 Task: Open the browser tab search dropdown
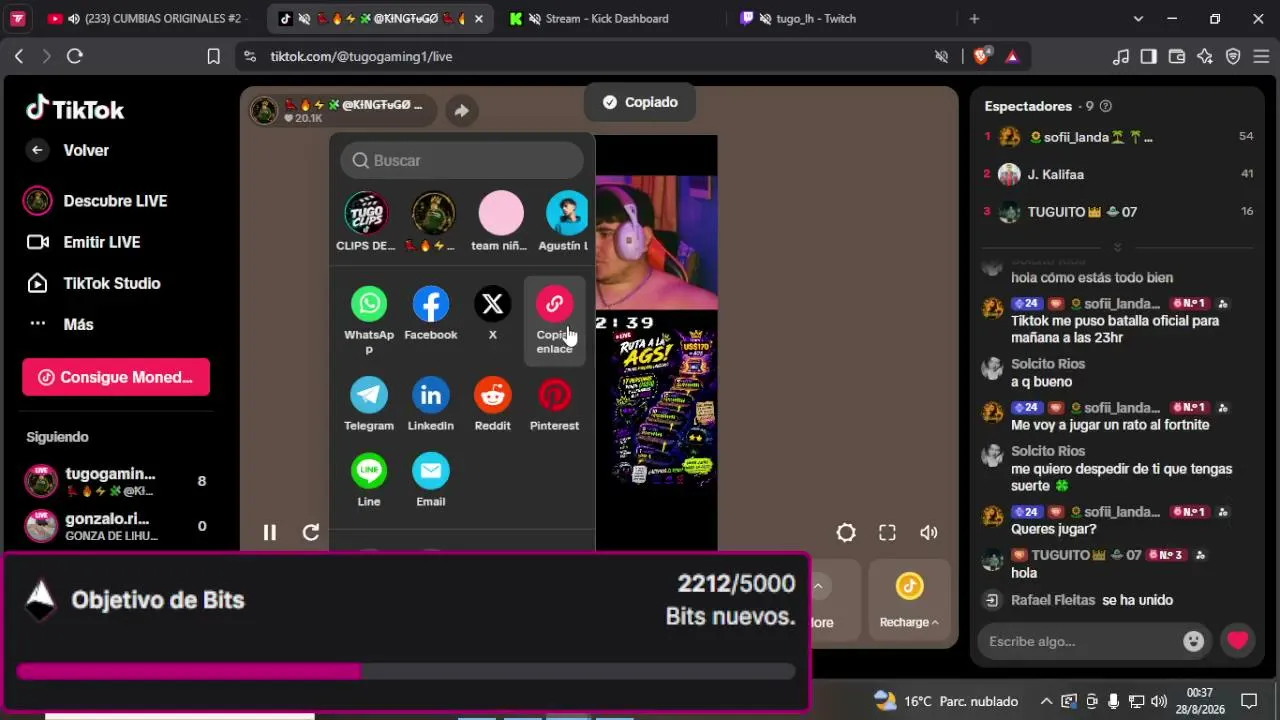point(1138,18)
